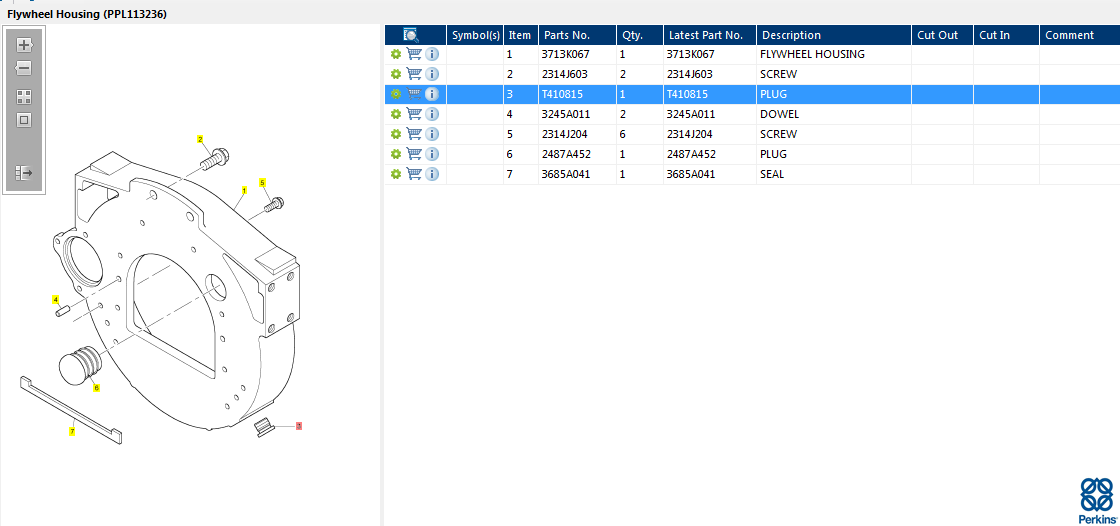This screenshot has height=526, width=1120.
Task: Select callout 1 on the diagram
Action: 244,191
